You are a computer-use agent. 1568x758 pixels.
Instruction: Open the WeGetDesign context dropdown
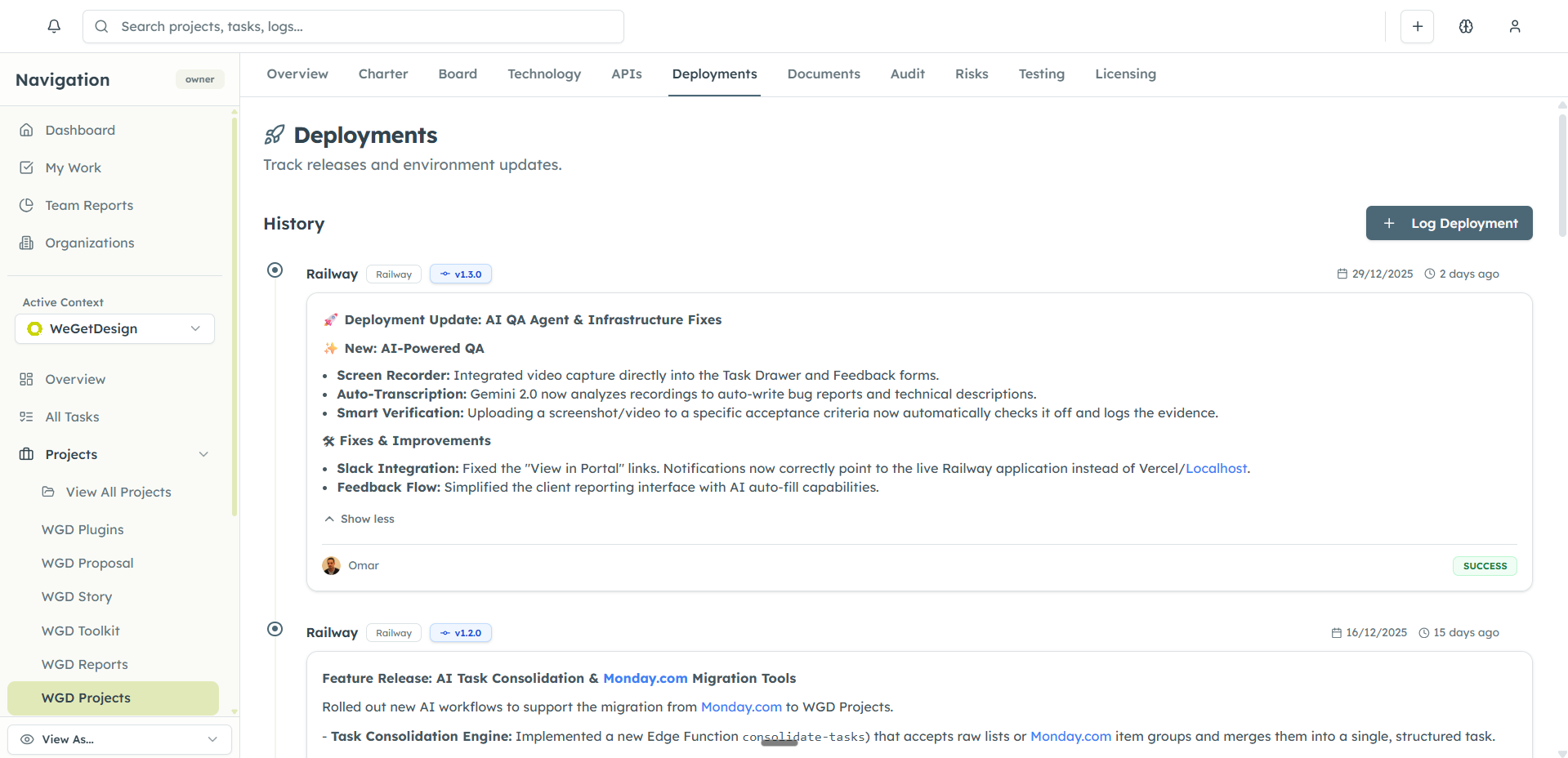[114, 328]
